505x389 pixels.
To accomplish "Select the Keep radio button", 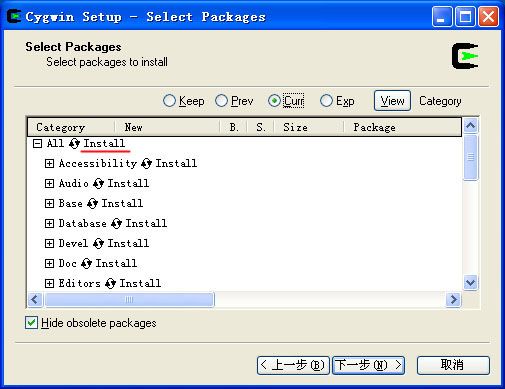I will (169, 101).
